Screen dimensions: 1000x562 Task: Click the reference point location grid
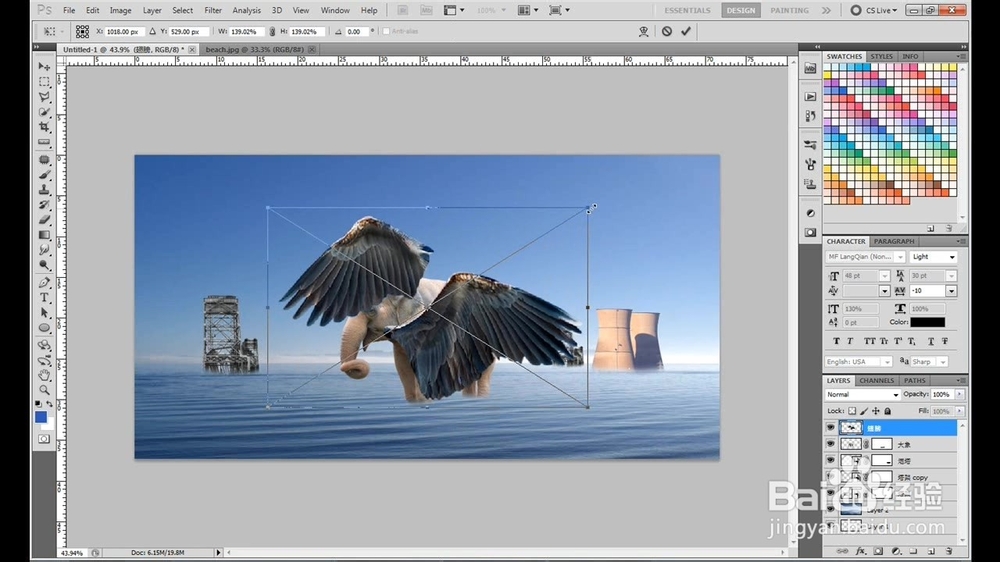[82, 31]
